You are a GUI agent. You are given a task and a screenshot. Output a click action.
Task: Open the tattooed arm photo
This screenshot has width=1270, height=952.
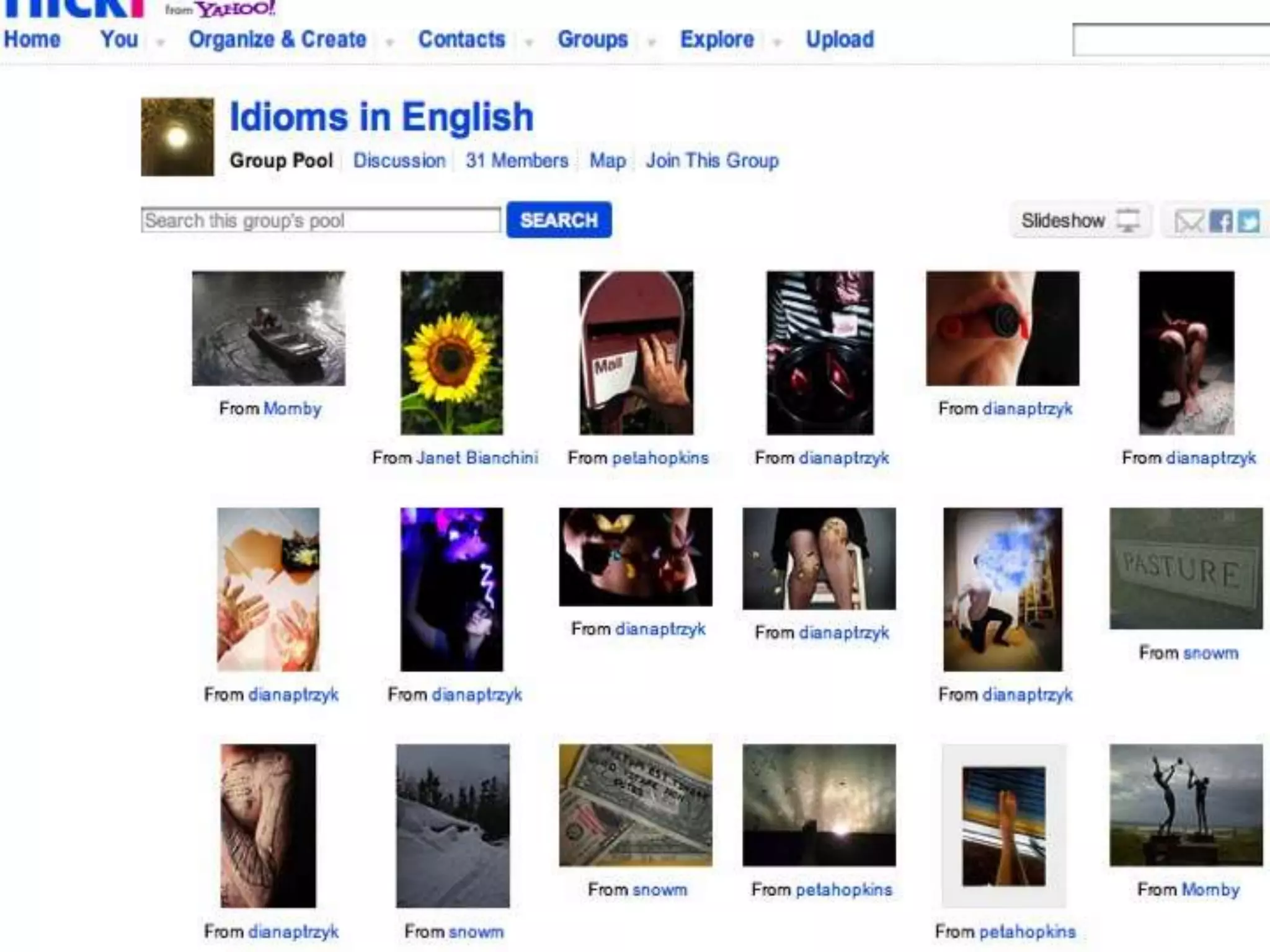(x=269, y=826)
